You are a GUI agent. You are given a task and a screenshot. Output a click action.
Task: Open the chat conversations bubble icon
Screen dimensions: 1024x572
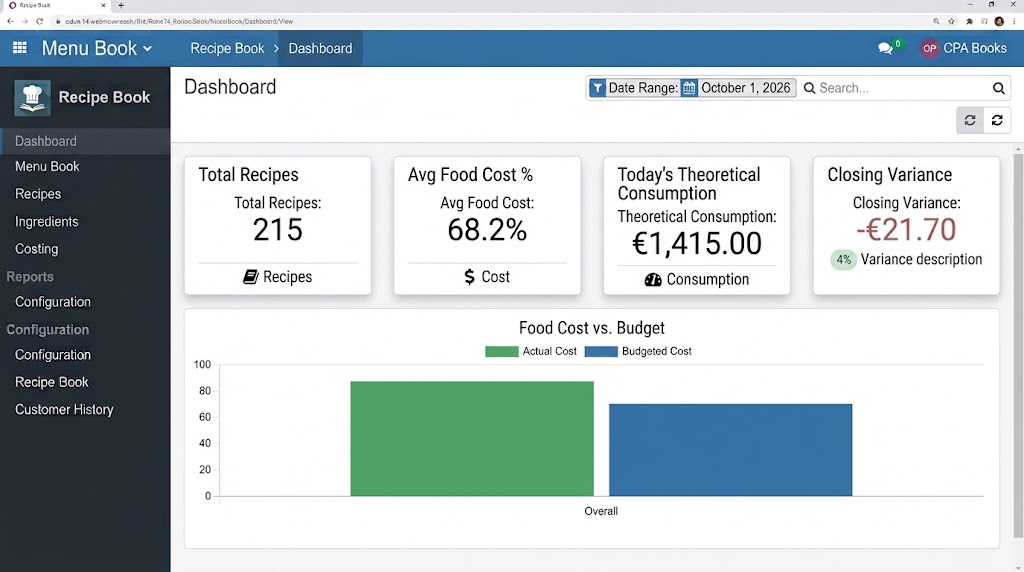point(885,48)
